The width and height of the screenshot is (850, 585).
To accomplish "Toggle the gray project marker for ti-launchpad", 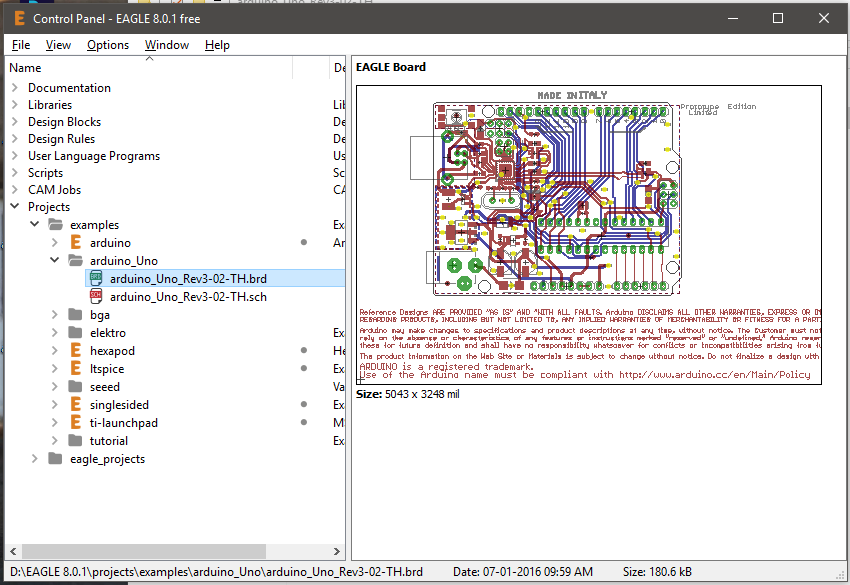I will [x=303, y=423].
